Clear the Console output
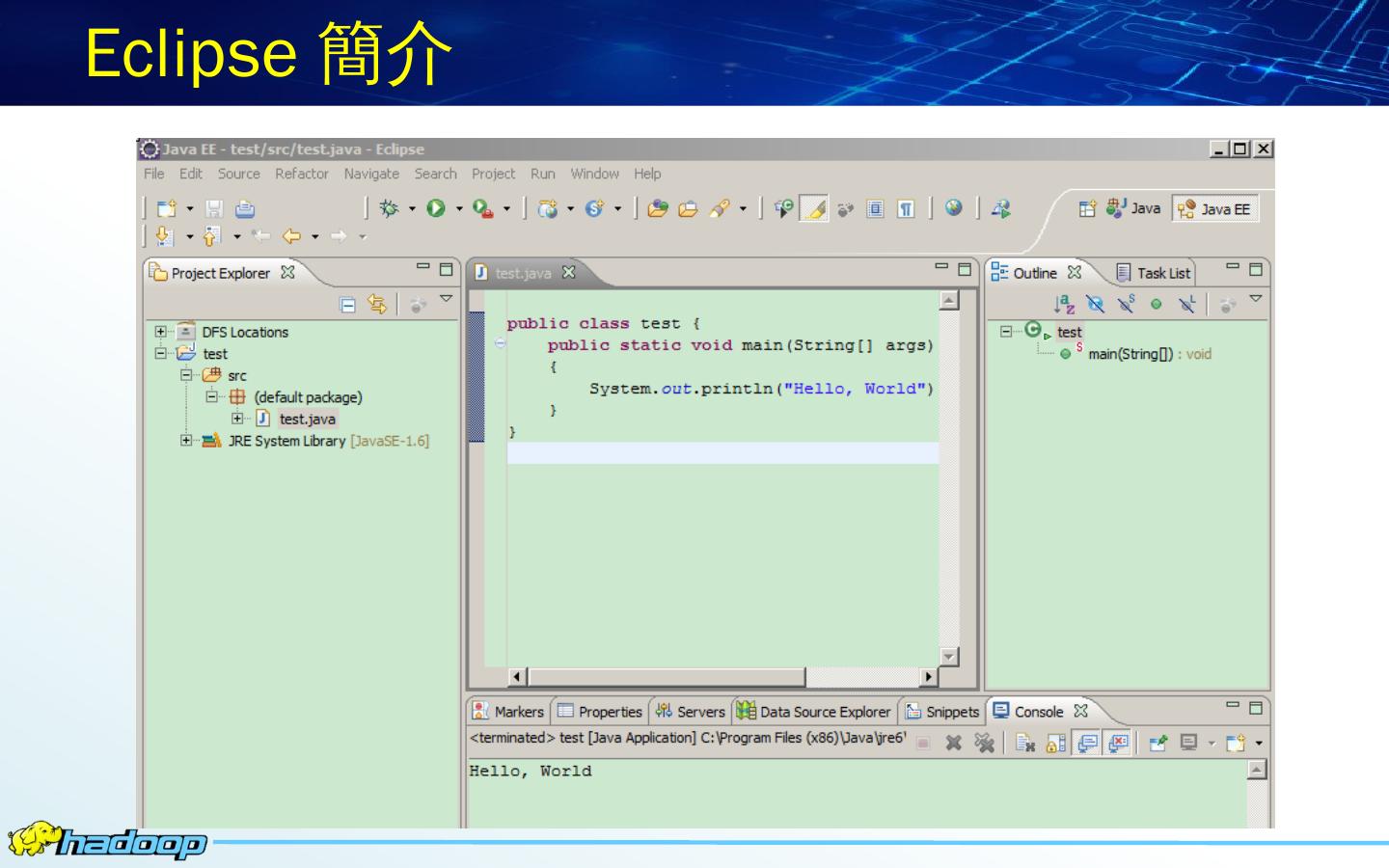Screen dimensions: 1389x868 coord(1025,743)
